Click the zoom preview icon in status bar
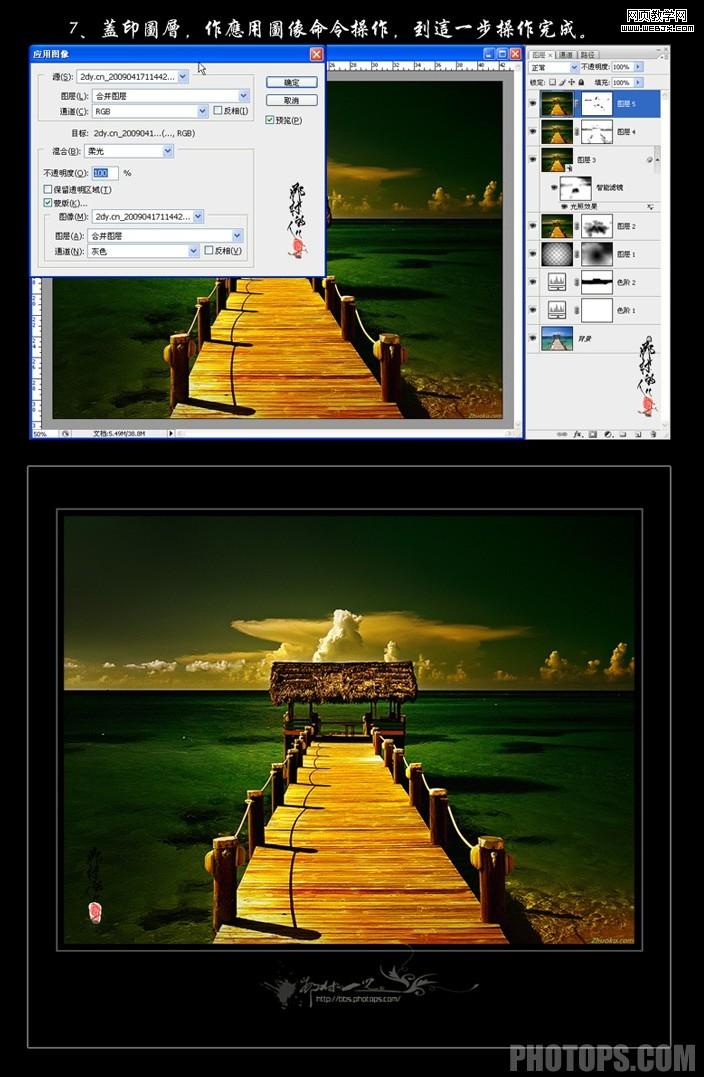This screenshot has width=704, height=1077. (x=65, y=434)
